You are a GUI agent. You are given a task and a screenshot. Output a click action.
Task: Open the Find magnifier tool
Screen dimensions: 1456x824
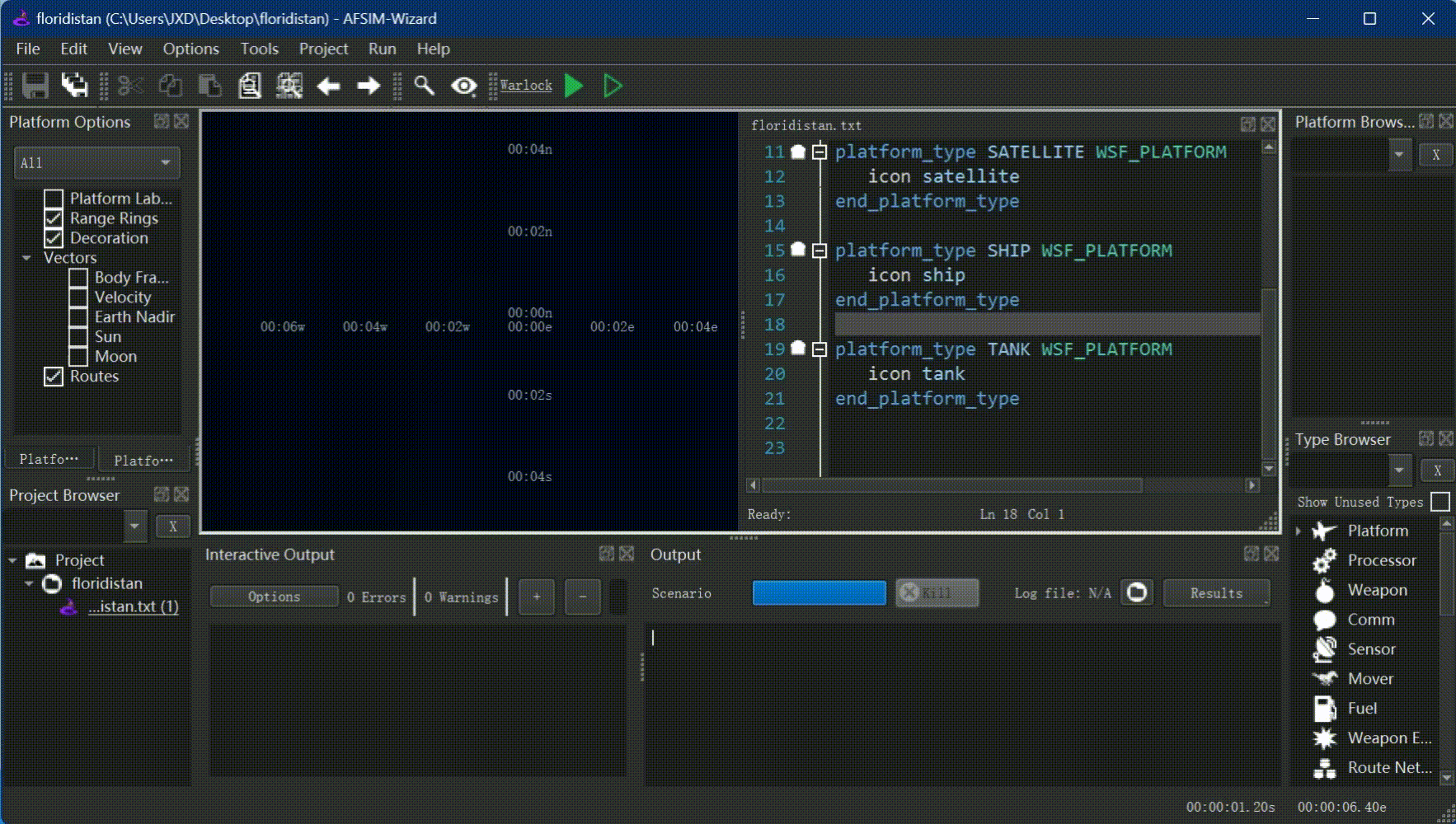tap(424, 85)
